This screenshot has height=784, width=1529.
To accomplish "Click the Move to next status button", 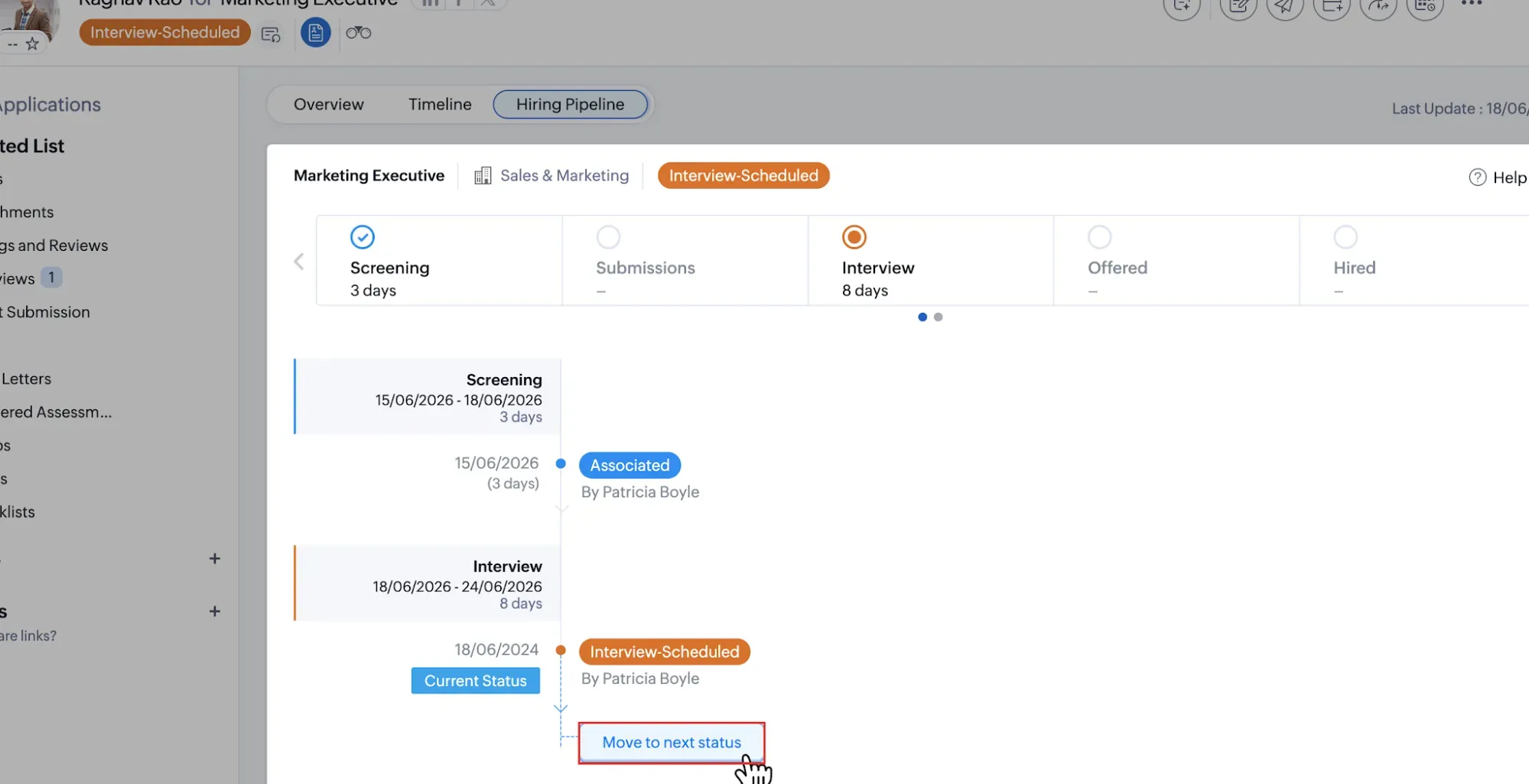I will pos(672,743).
